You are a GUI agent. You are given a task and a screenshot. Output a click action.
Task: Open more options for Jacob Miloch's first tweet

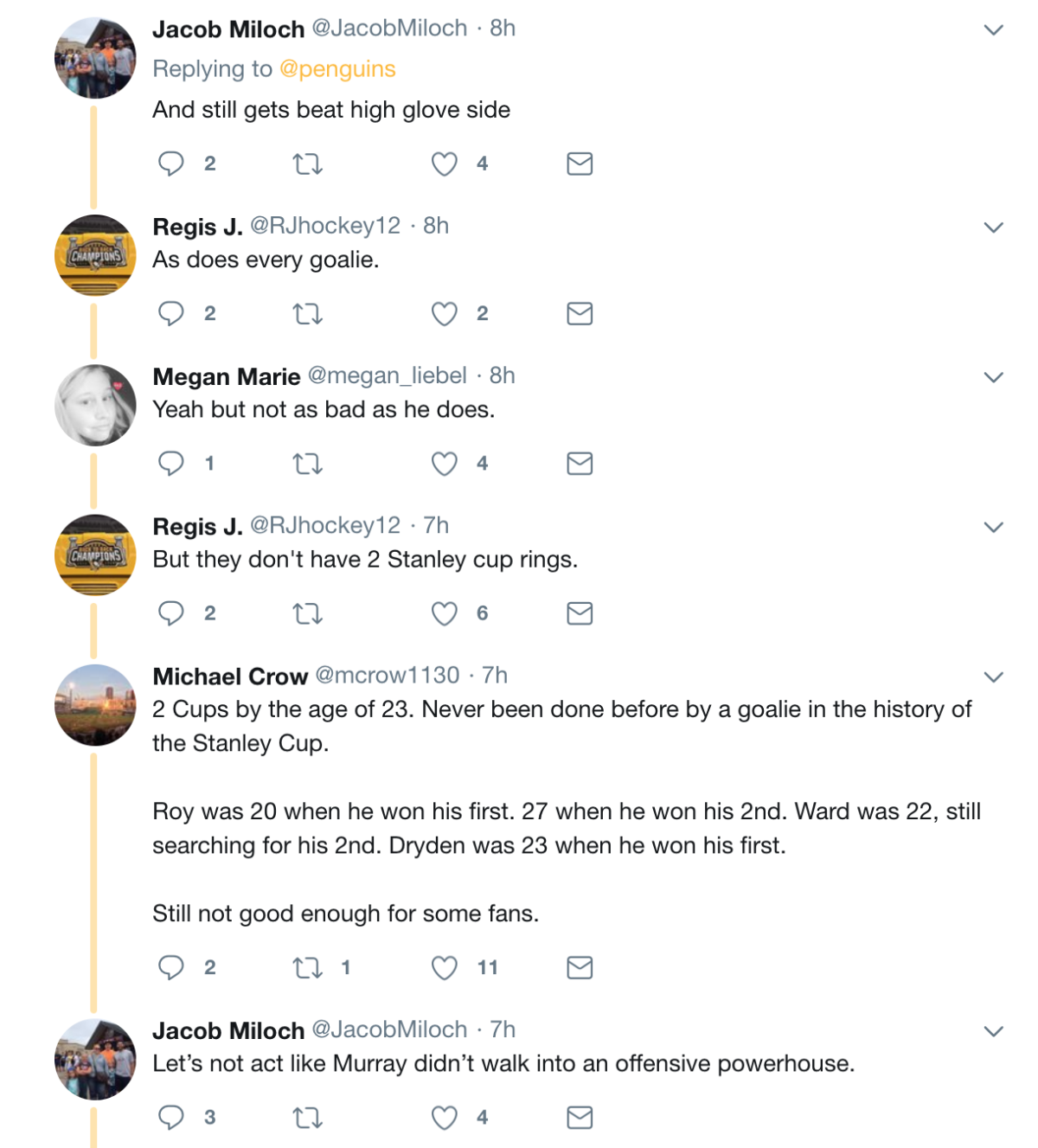[x=993, y=30]
